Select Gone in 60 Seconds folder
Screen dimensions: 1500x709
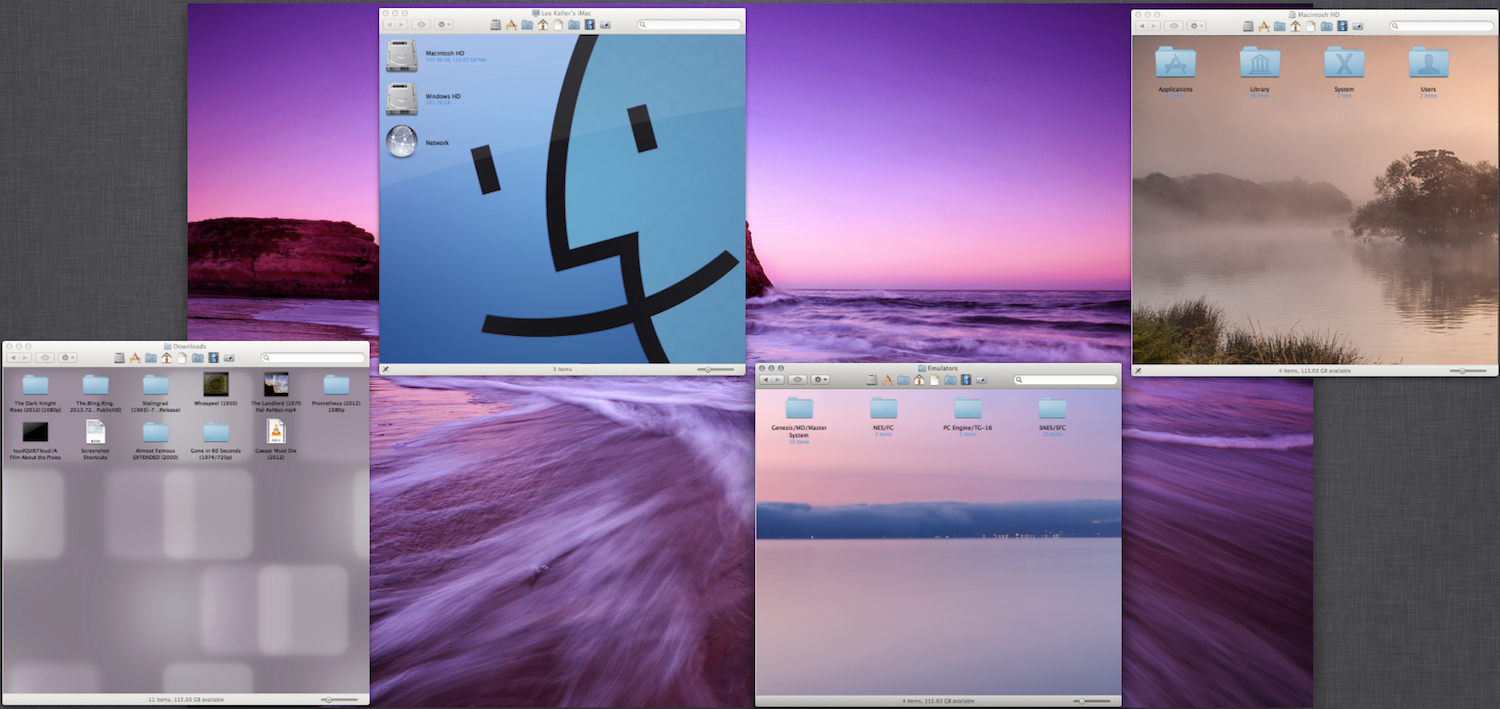click(x=216, y=432)
